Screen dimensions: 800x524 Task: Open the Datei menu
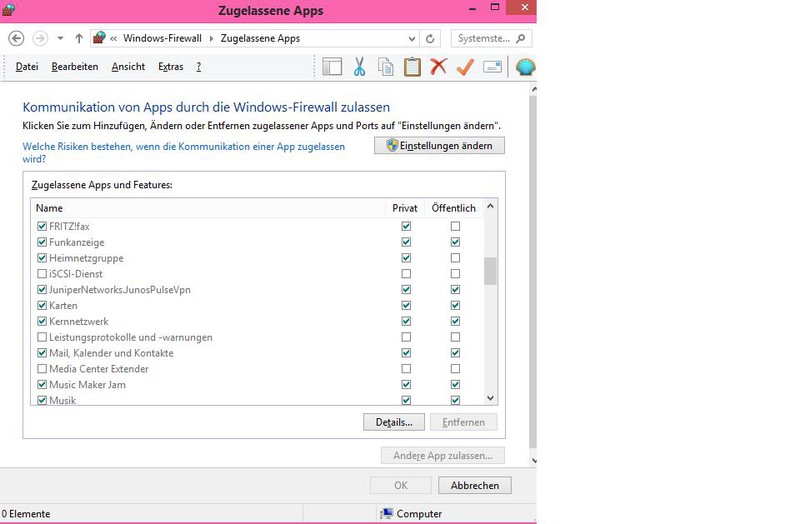[27, 67]
